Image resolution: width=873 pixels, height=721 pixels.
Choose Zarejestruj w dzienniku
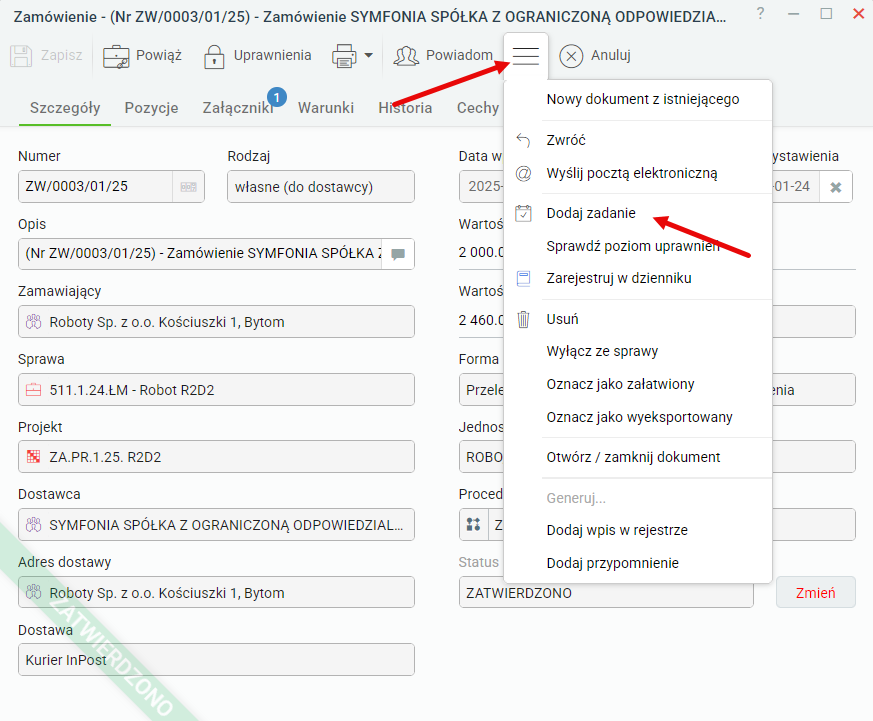(638, 278)
